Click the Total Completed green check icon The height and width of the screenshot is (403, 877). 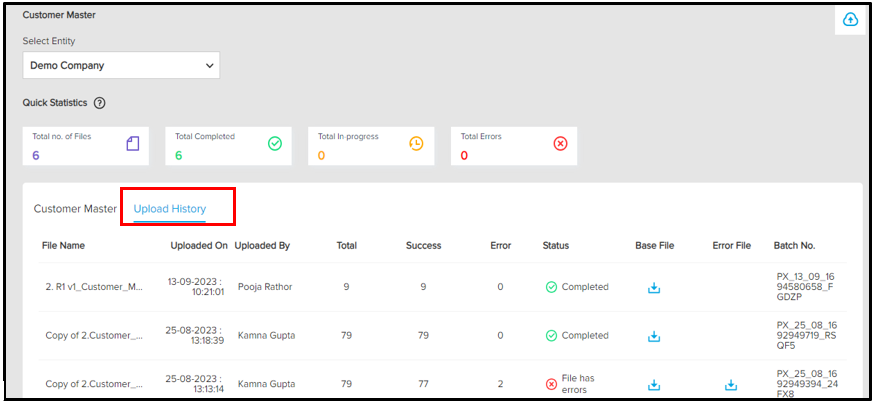point(275,144)
